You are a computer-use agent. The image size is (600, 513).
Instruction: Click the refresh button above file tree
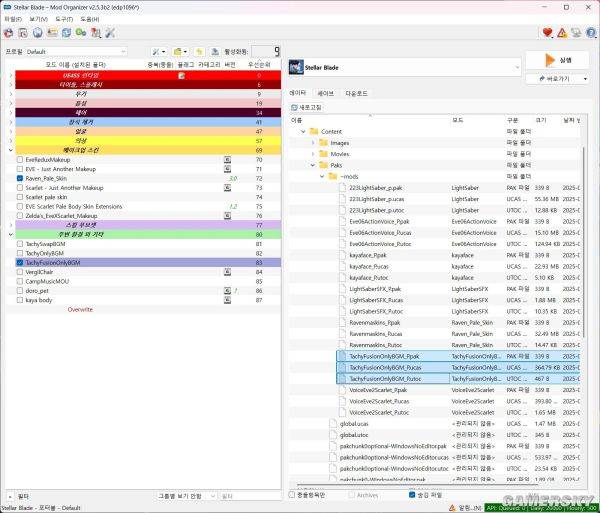tap(306, 107)
